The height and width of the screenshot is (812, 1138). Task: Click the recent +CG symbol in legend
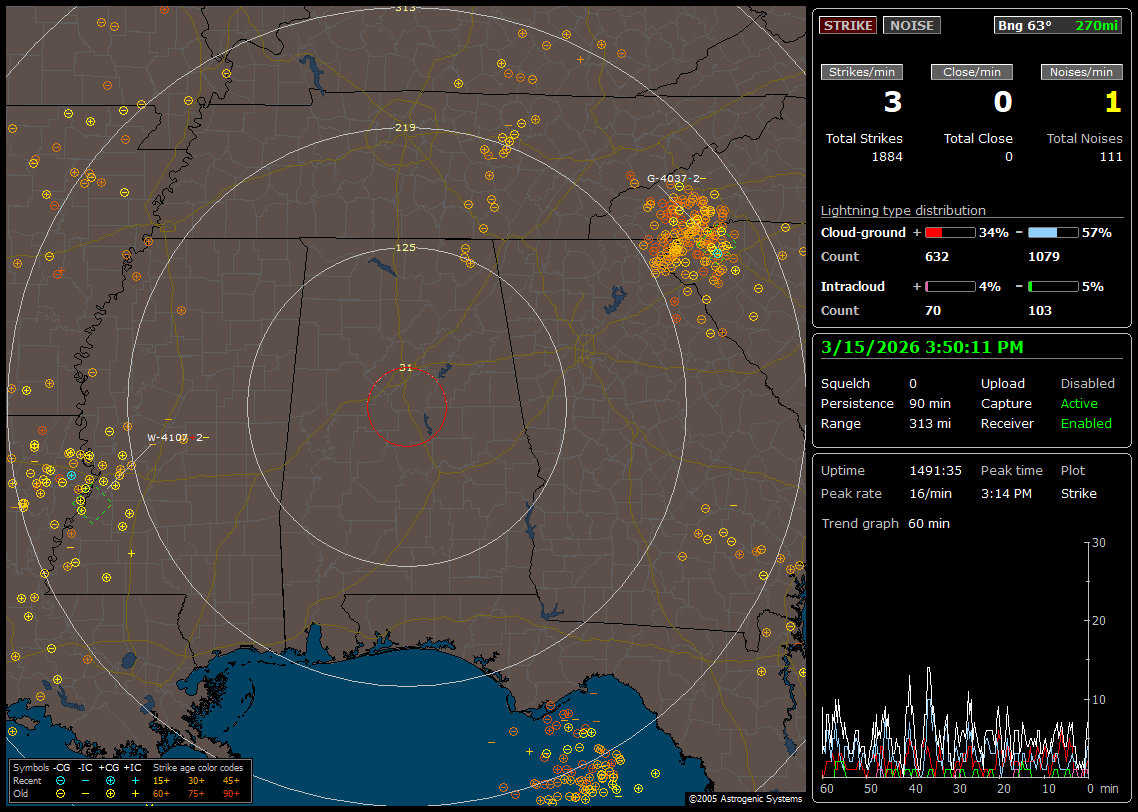tap(110, 780)
